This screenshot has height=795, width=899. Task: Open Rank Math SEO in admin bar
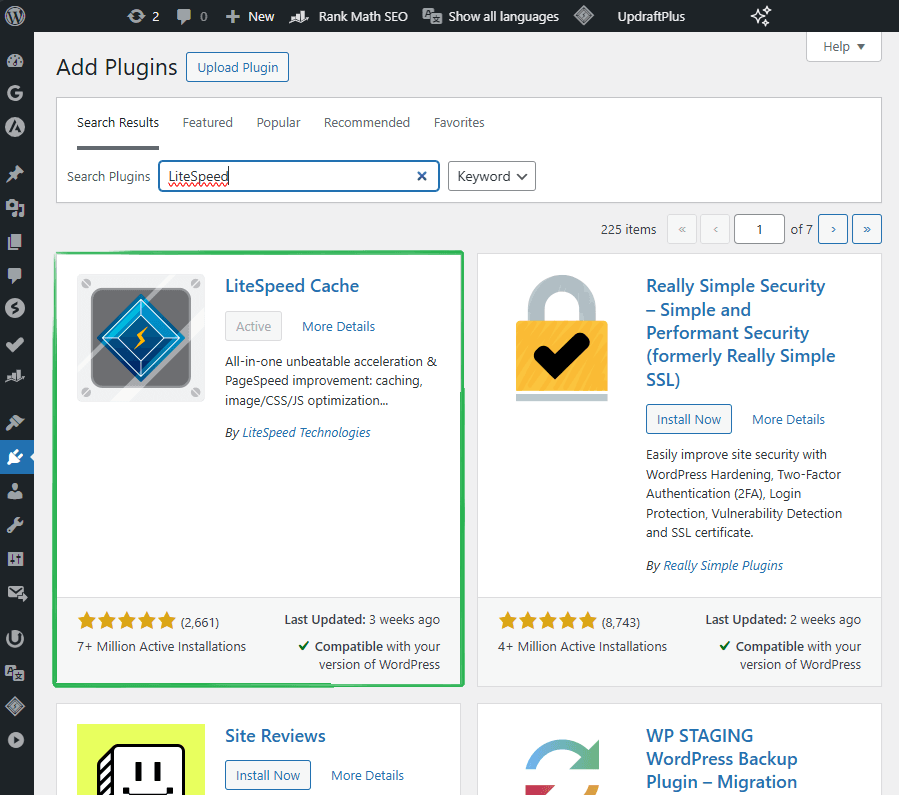point(349,16)
